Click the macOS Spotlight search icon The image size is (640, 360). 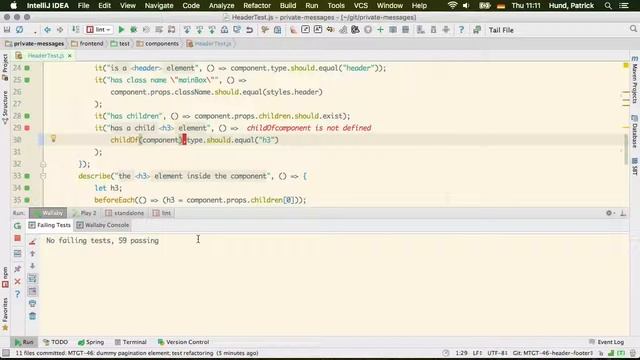coord(608,6)
